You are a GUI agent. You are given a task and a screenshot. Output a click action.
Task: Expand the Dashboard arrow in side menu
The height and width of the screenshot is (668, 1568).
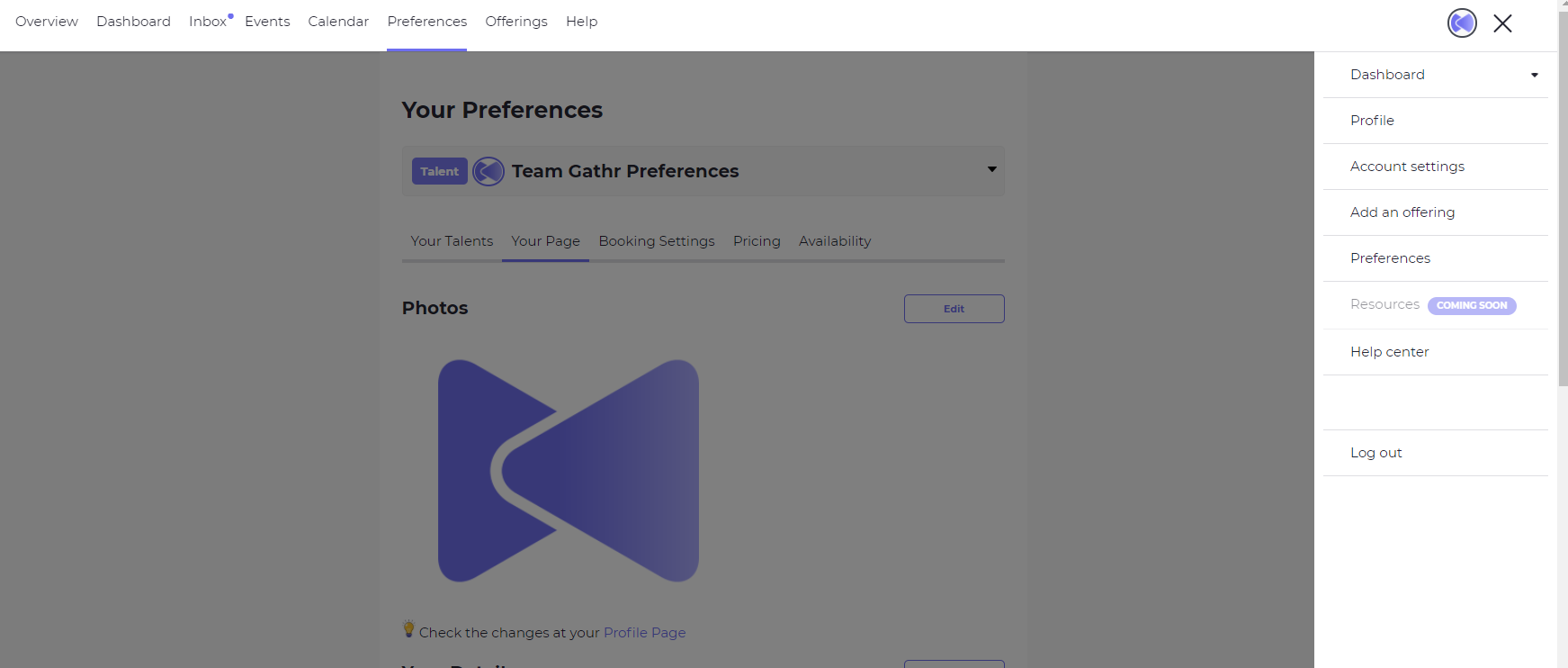(1535, 76)
